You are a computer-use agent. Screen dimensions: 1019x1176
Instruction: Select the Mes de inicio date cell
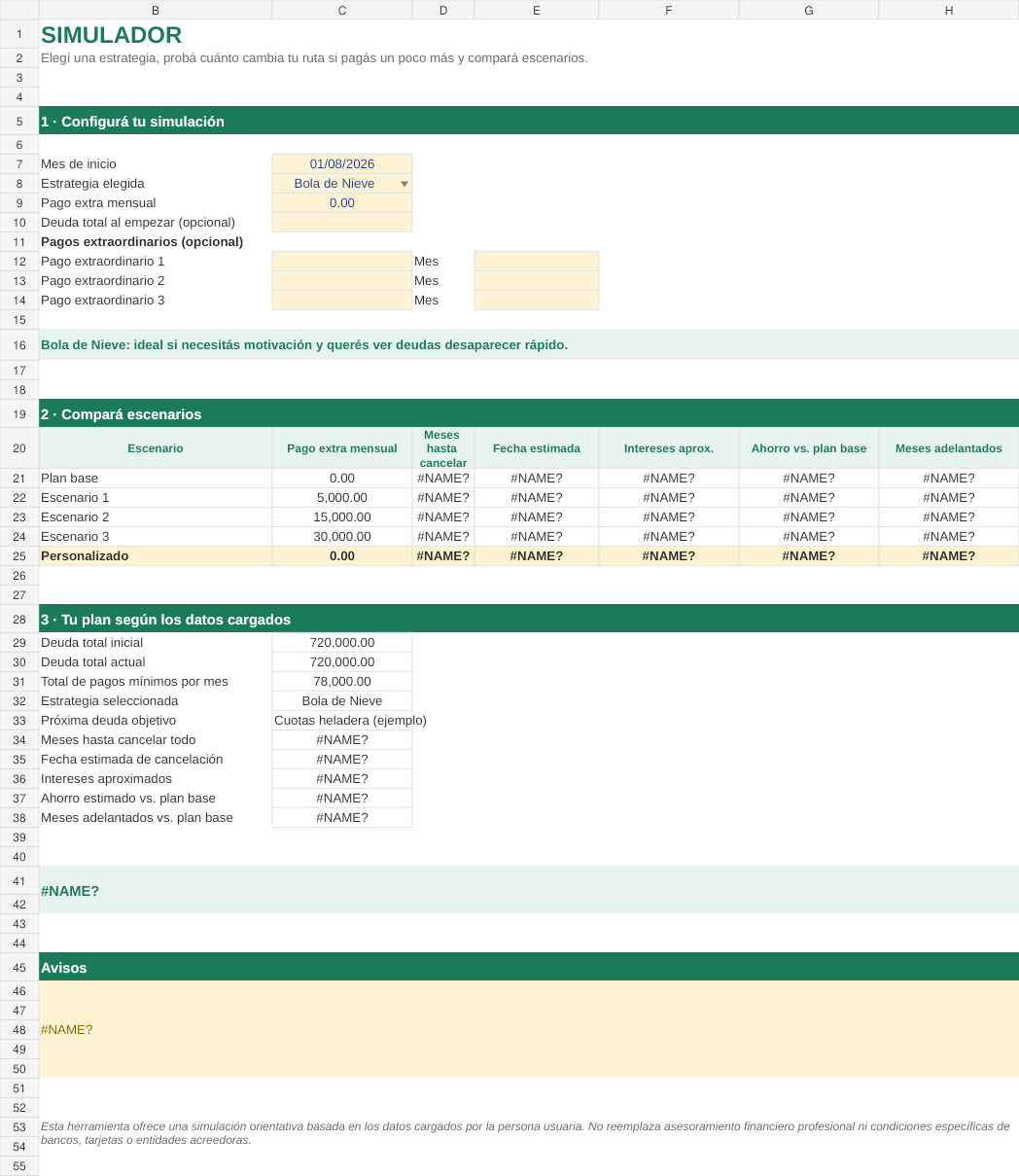(x=342, y=164)
